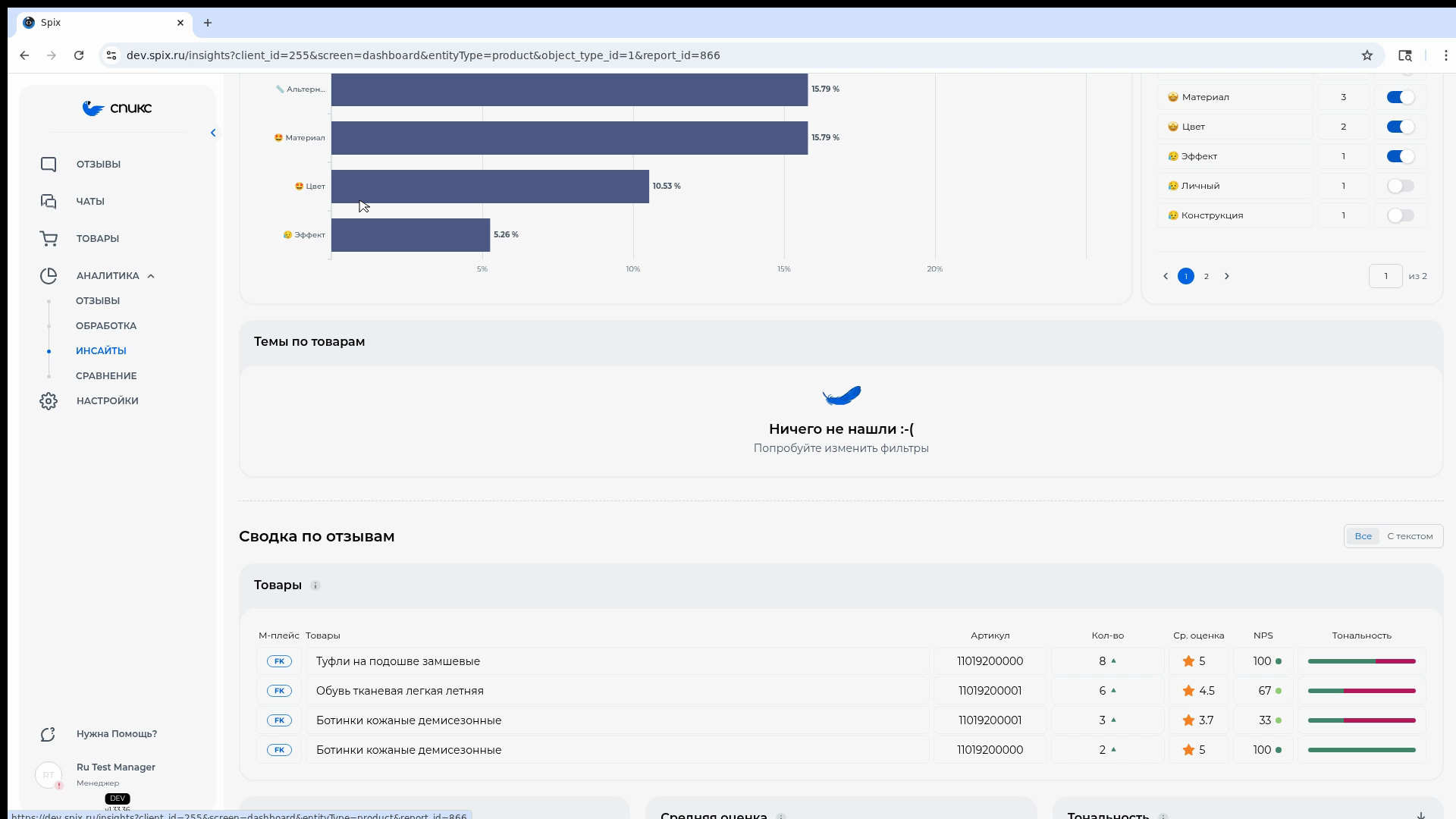Click the Эффект bar showing 5.26 %
This screenshot has width=1456, height=819.
click(x=410, y=235)
